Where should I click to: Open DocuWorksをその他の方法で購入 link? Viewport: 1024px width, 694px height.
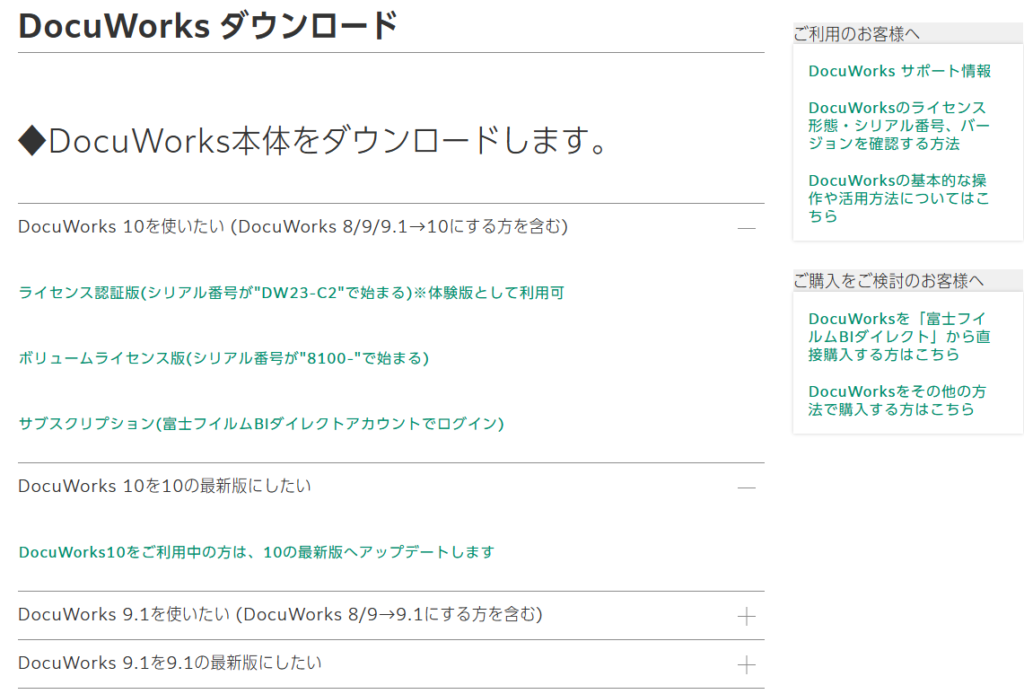[x=897, y=400]
